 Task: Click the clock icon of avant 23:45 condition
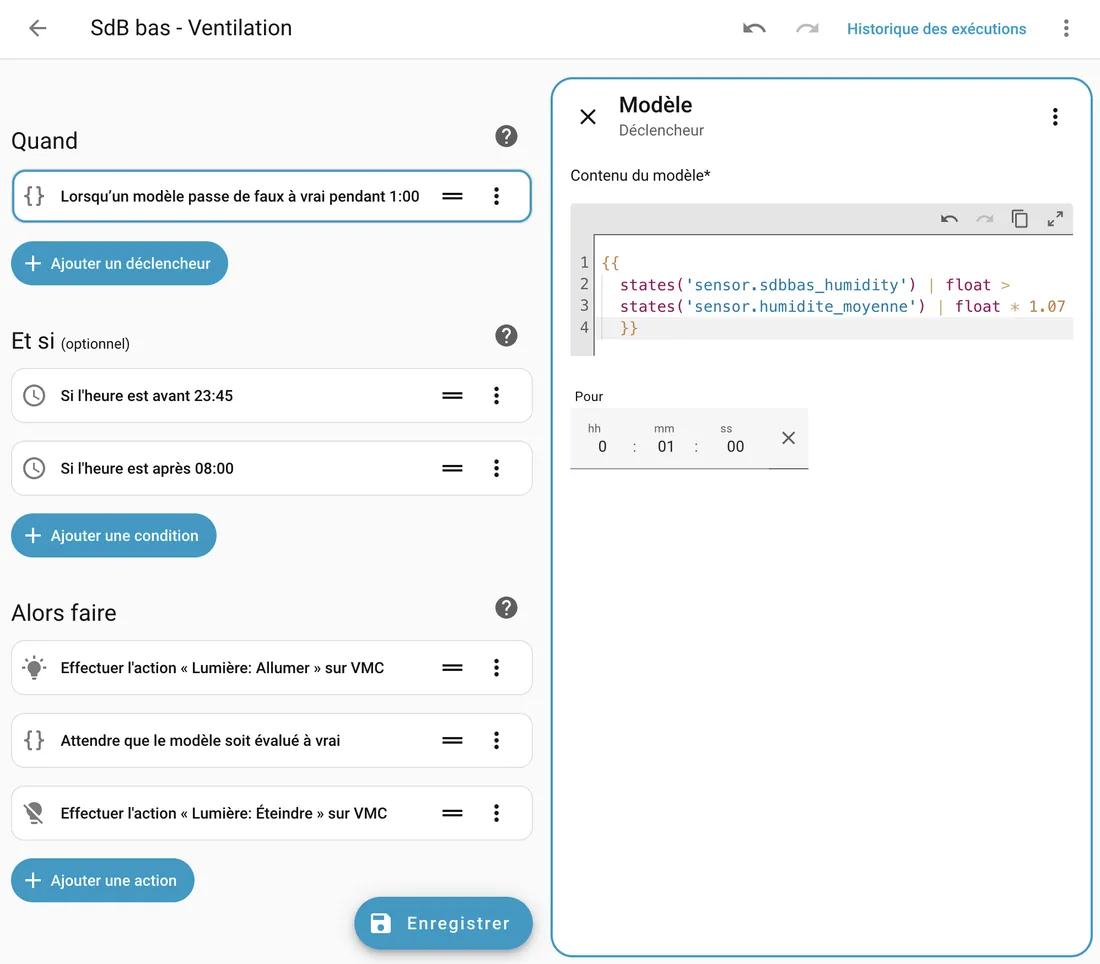[x=34, y=396]
